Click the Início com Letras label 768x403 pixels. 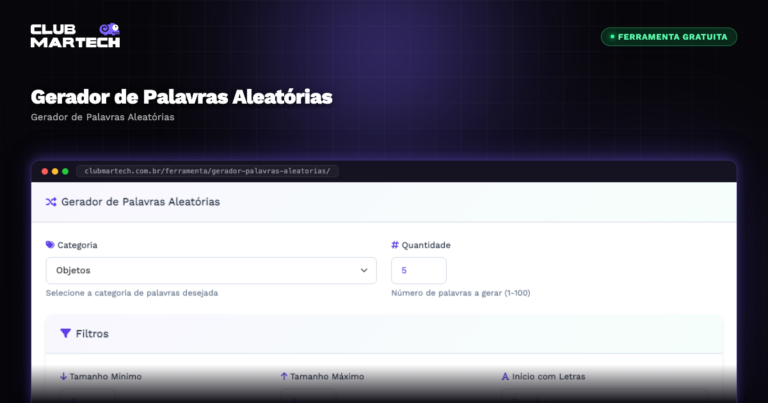549,377
